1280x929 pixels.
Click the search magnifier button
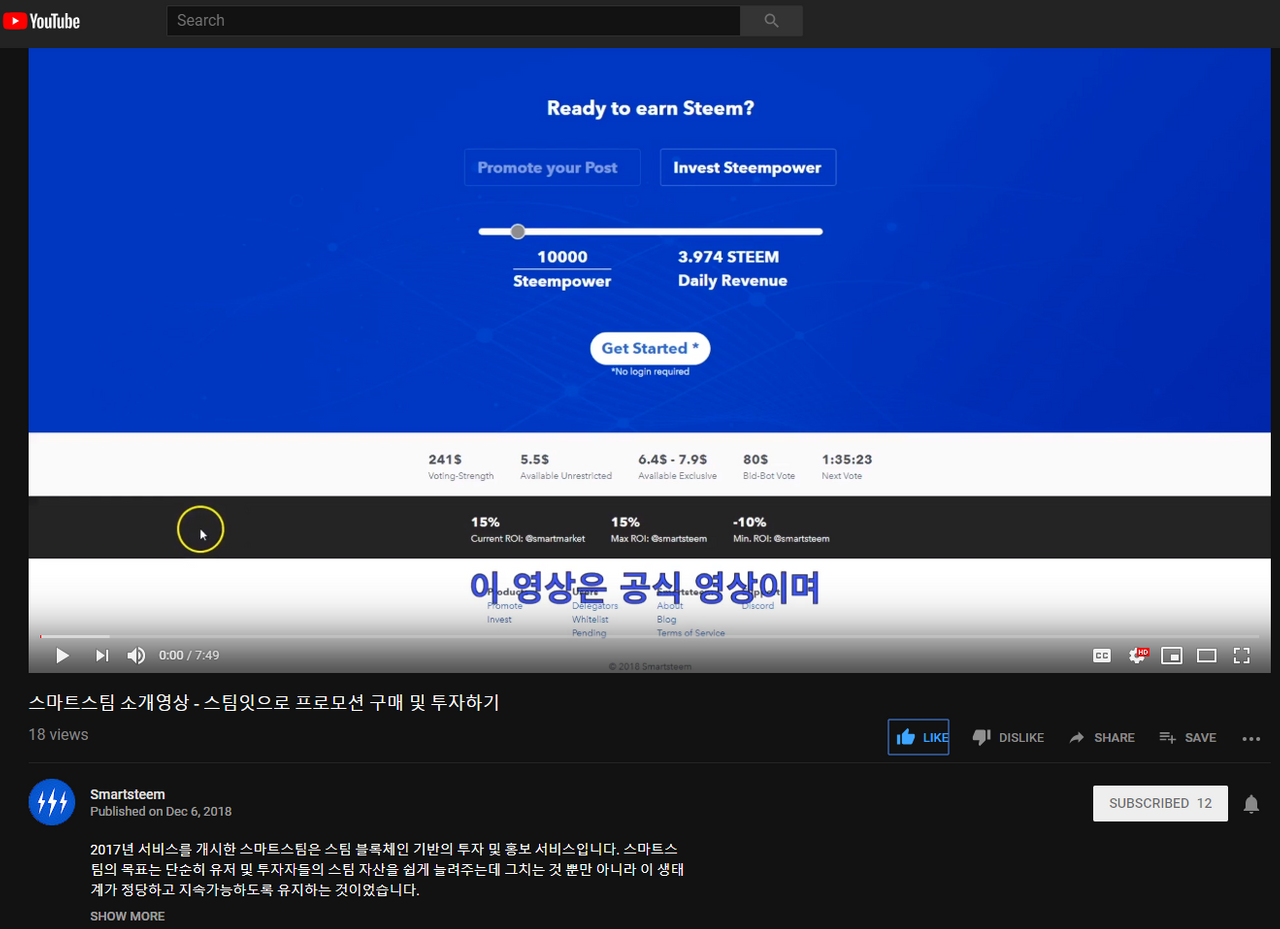coord(771,21)
